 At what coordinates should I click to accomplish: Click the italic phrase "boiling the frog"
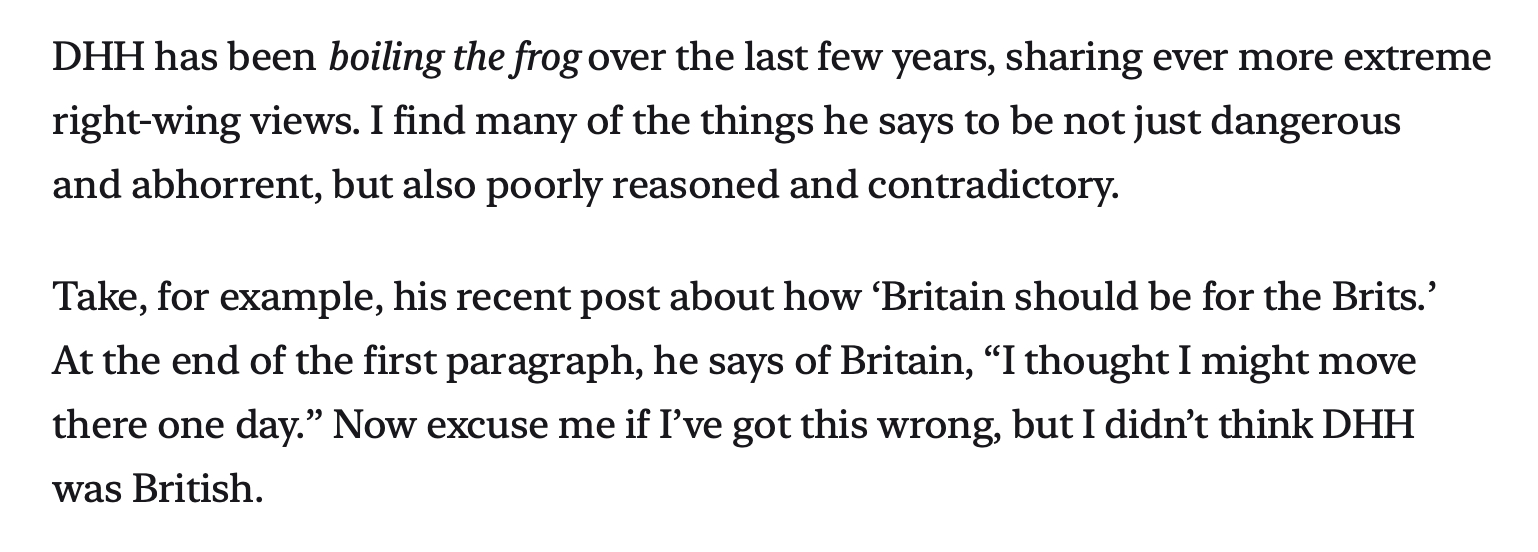(455, 58)
